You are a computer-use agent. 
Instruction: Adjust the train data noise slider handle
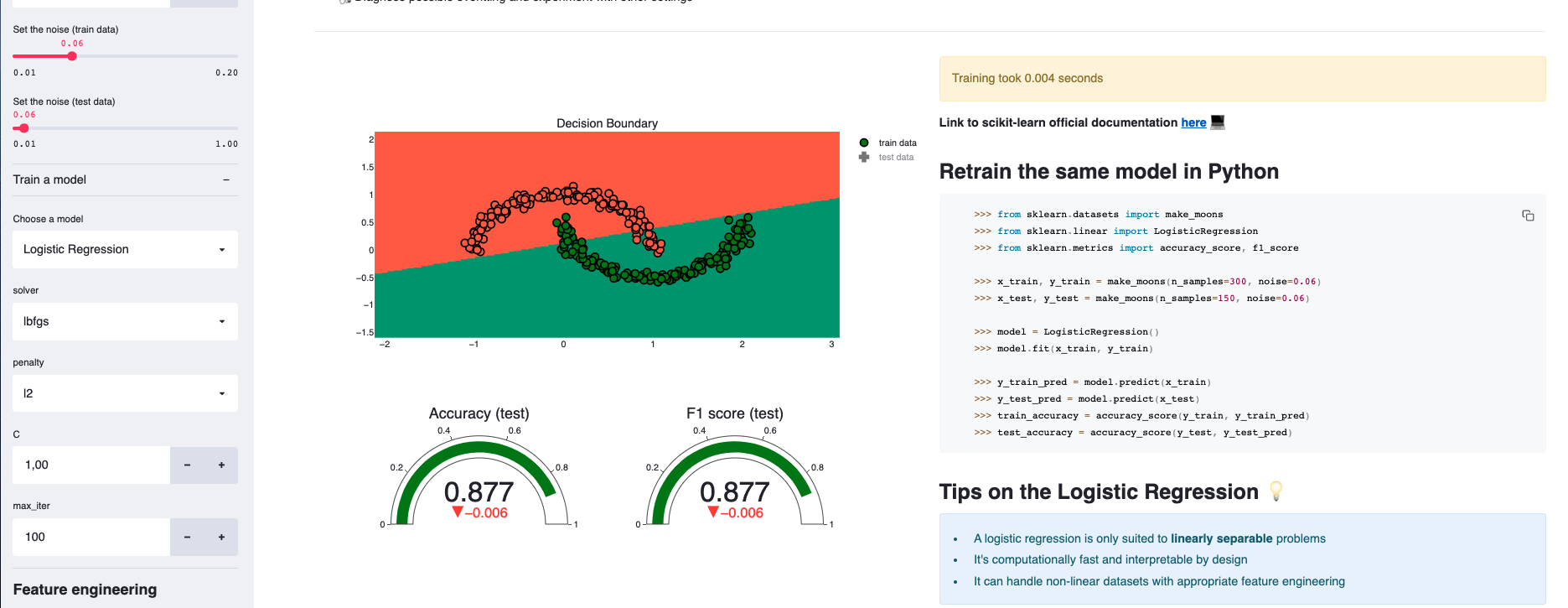tap(72, 56)
